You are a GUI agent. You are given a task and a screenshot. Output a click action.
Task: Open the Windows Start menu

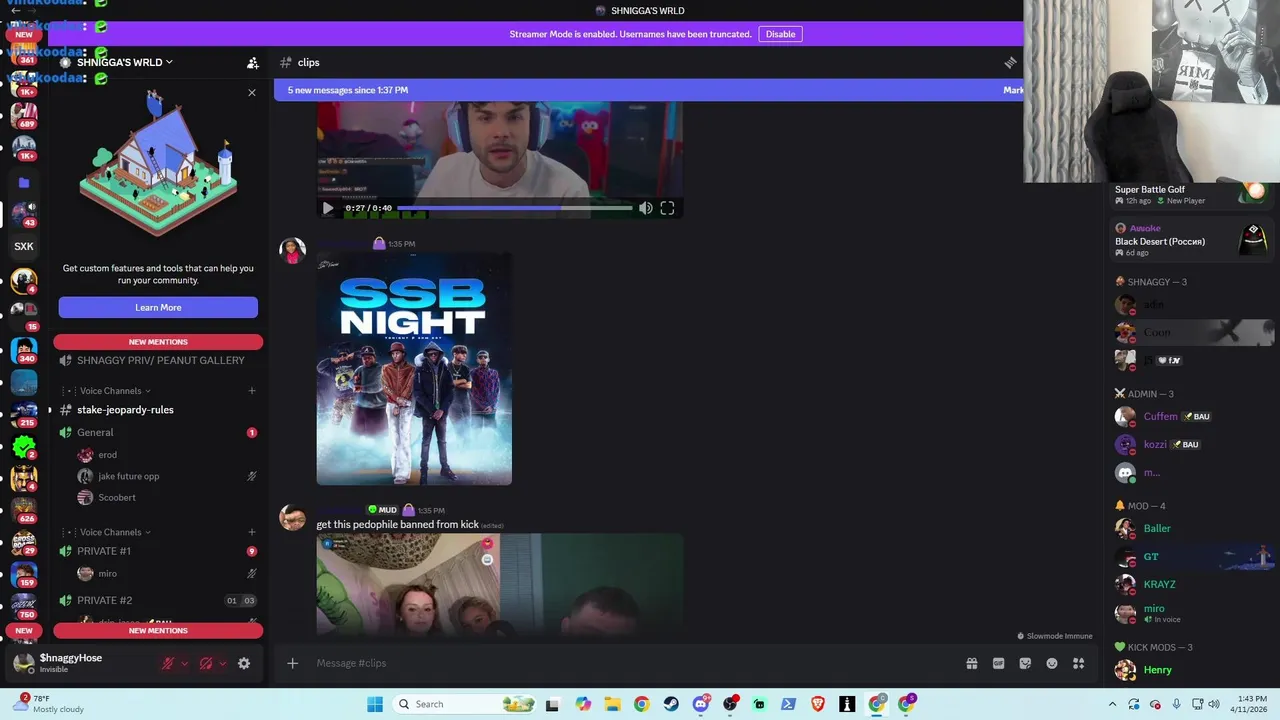(x=374, y=704)
